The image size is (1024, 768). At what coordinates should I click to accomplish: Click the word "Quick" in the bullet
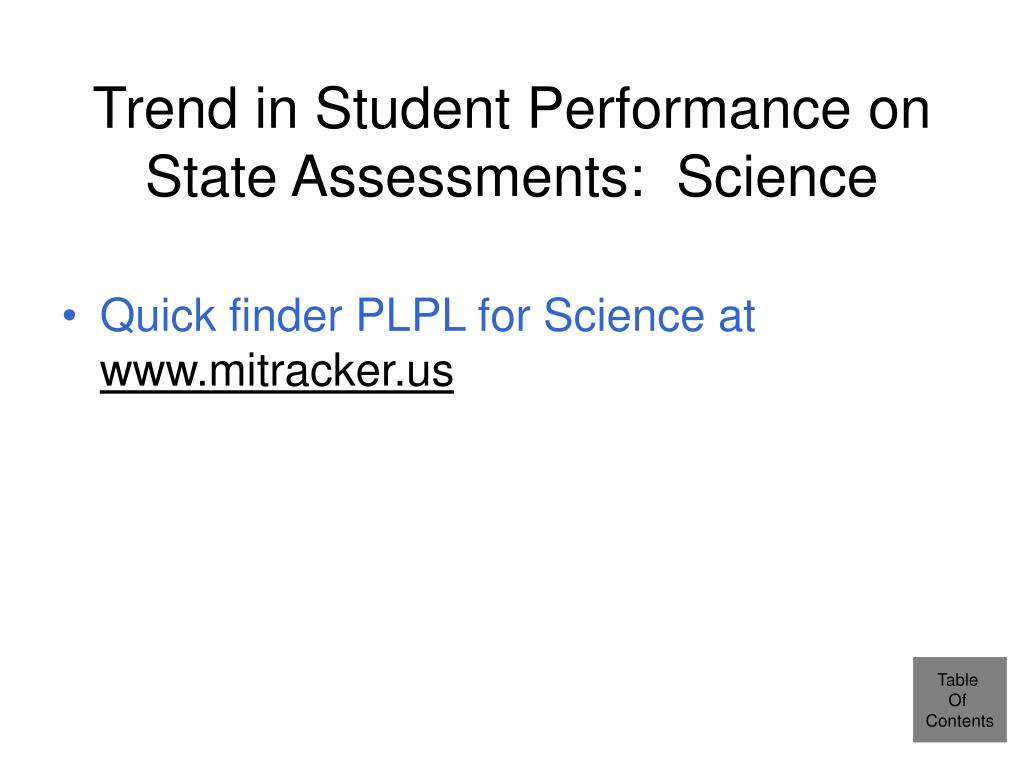click(x=157, y=315)
